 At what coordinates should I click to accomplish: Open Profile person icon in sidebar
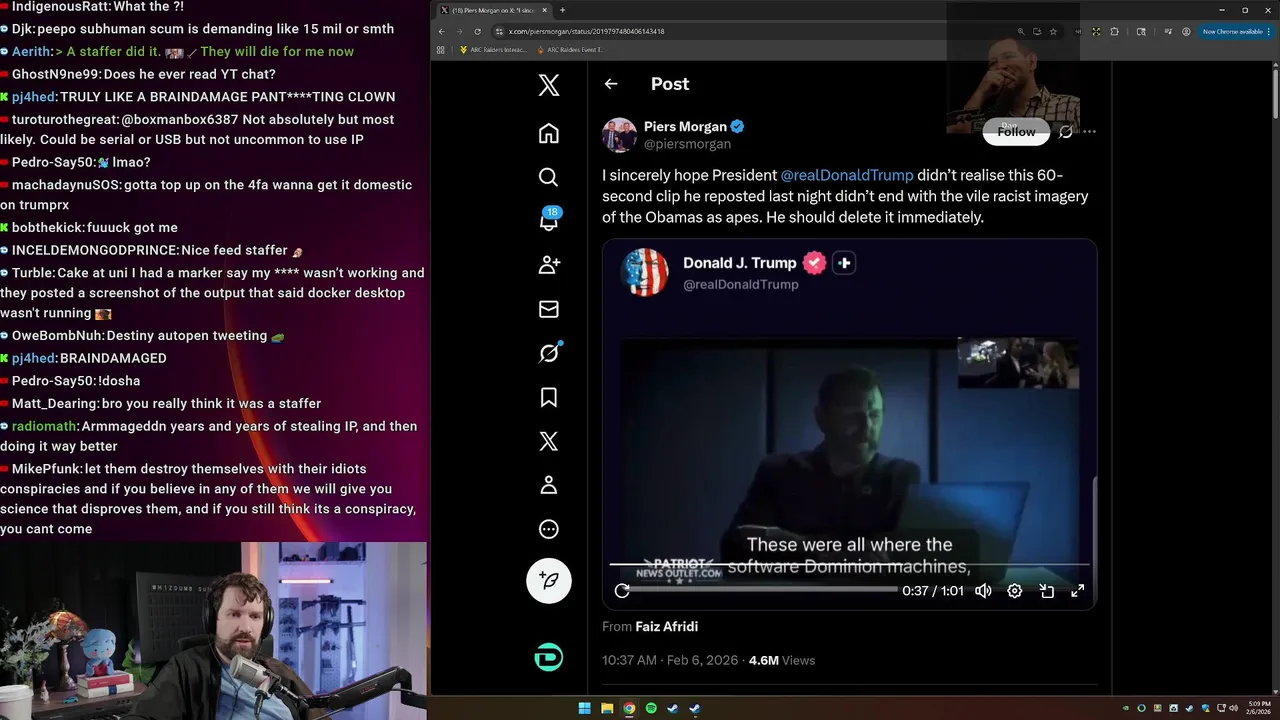click(x=548, y=485)
